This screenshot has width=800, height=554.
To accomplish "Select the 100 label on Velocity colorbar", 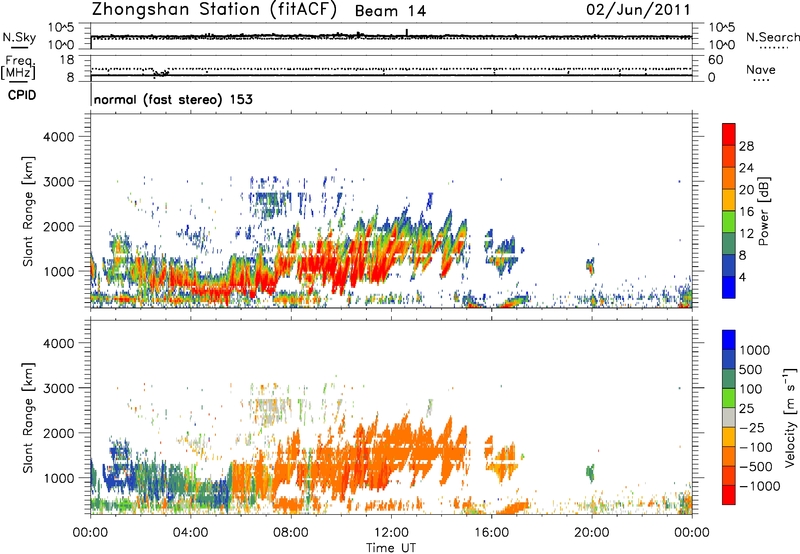I will pos(751,389).
